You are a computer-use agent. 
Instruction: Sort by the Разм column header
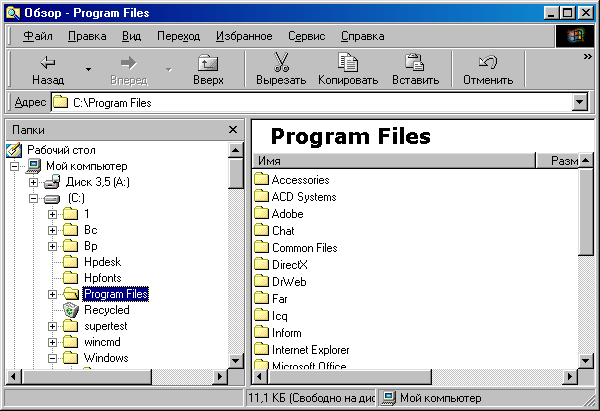pyautogui.click(x=557, y=161)
